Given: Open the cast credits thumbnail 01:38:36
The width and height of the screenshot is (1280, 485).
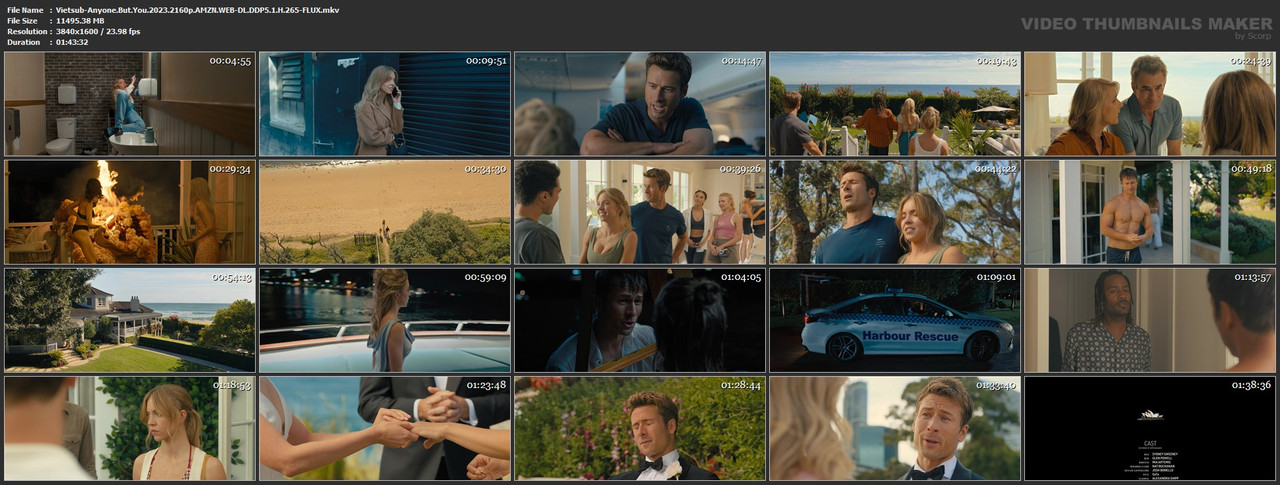Looking at the screenshot, I should (1150, 428).
